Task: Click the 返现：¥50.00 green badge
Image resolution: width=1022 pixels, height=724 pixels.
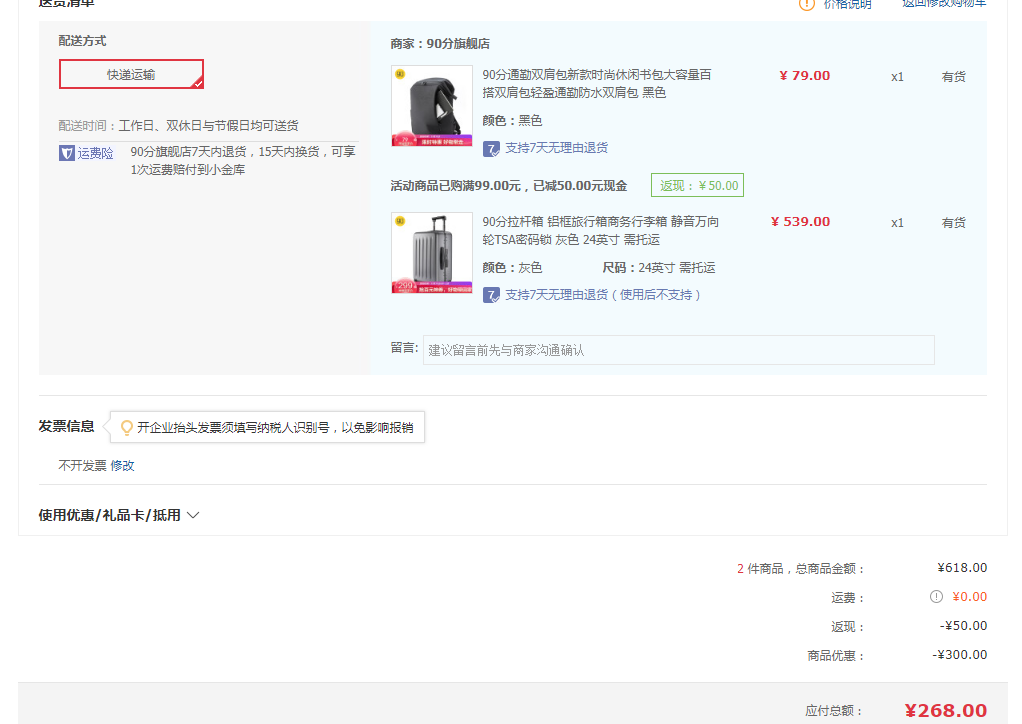Action: pyautogui.click(x=697, y=185)
